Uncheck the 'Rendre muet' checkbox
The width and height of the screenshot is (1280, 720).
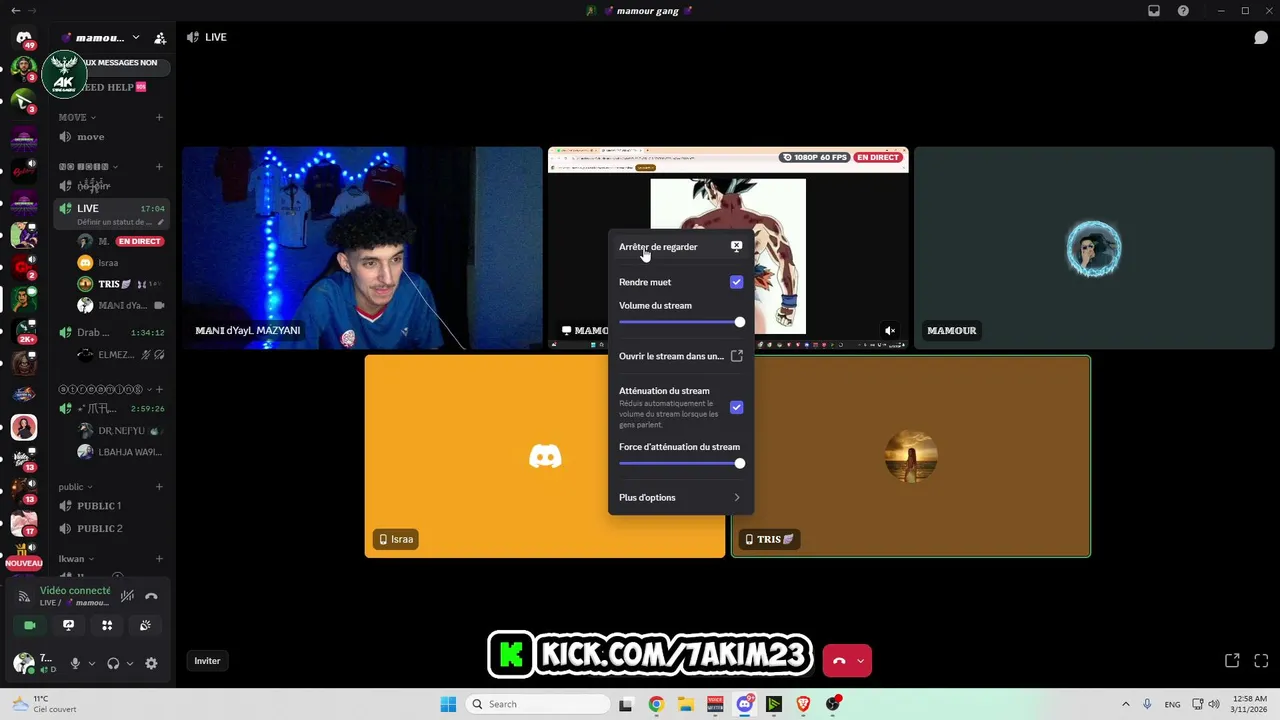(737, 282)
